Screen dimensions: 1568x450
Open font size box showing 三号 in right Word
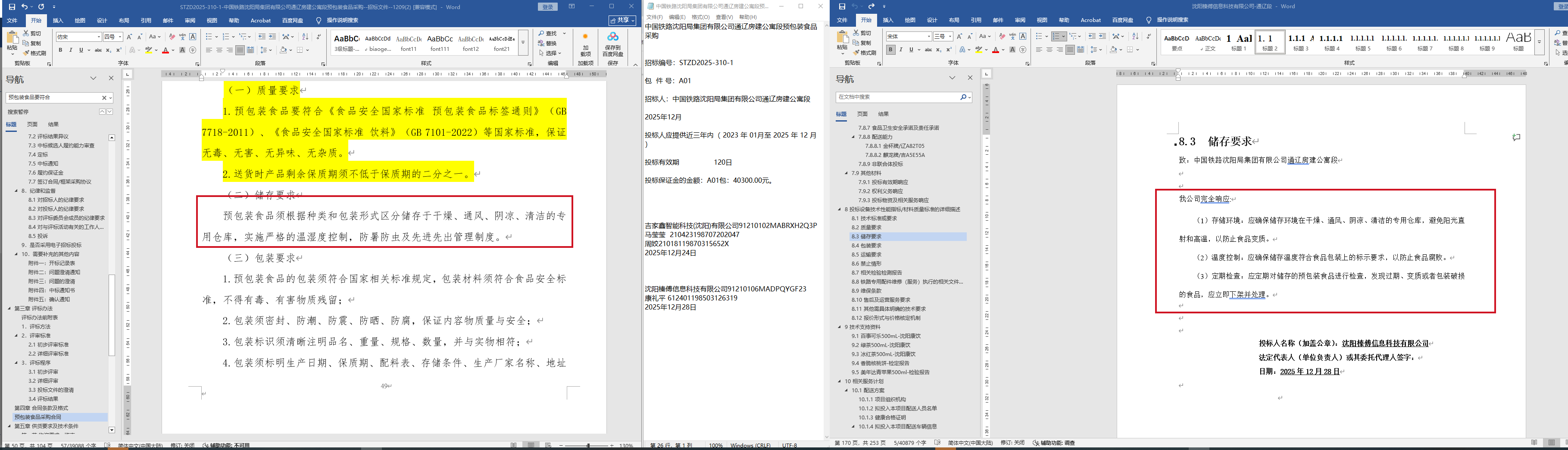click(x=943, y=37)
